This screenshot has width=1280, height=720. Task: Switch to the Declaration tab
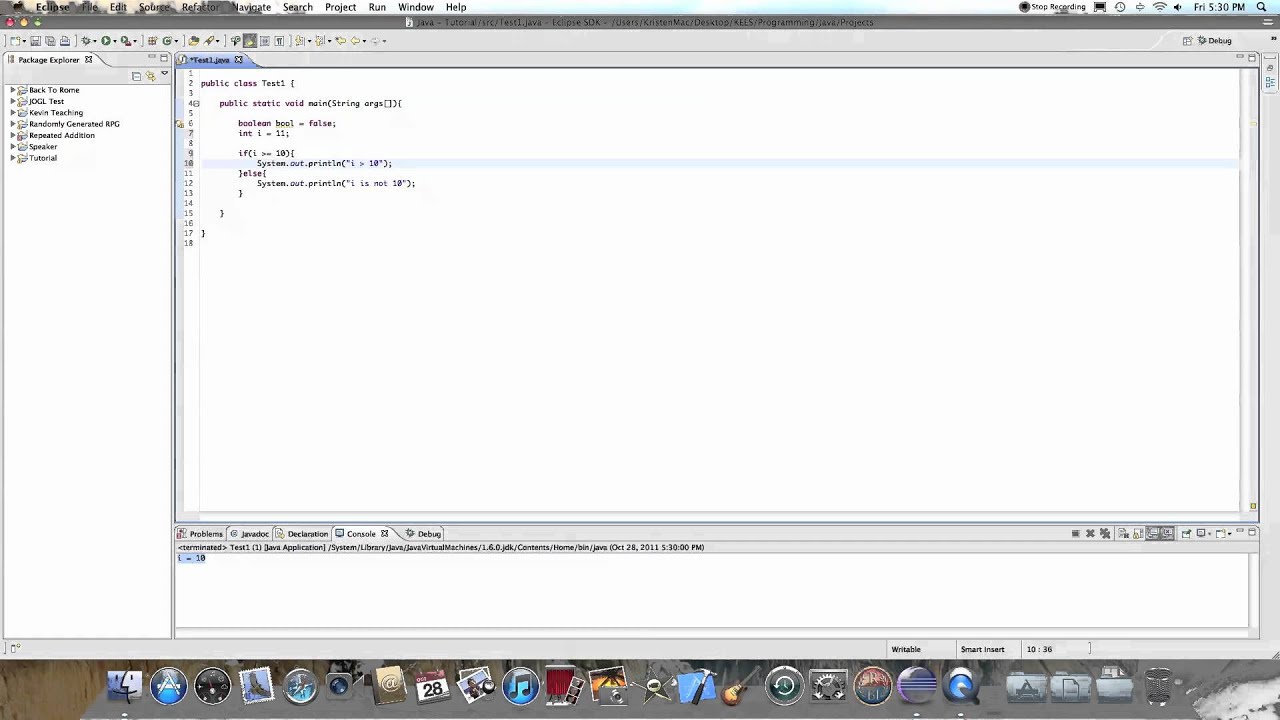click(302, 534)
